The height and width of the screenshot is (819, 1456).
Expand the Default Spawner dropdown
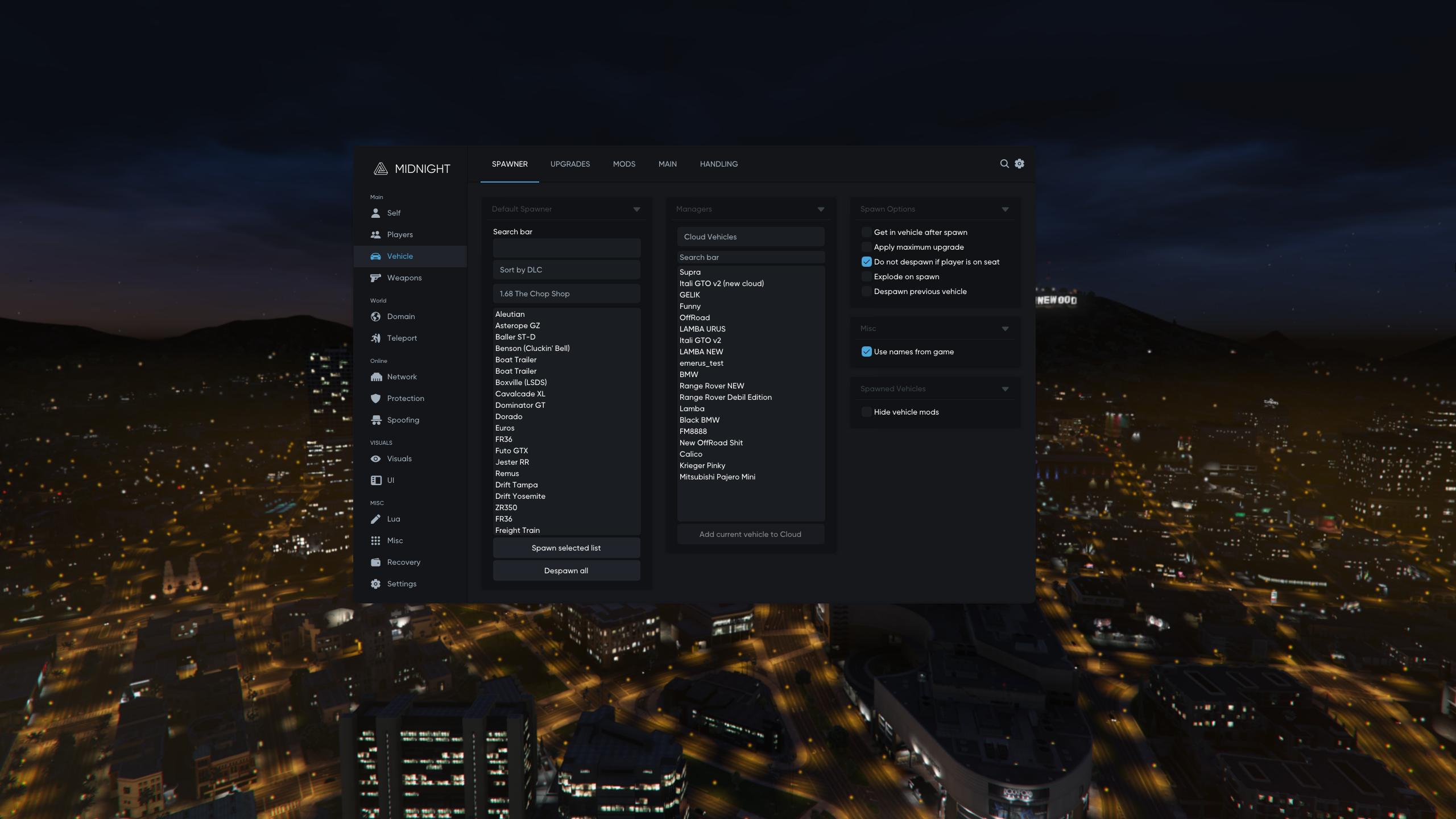[636, 209]
